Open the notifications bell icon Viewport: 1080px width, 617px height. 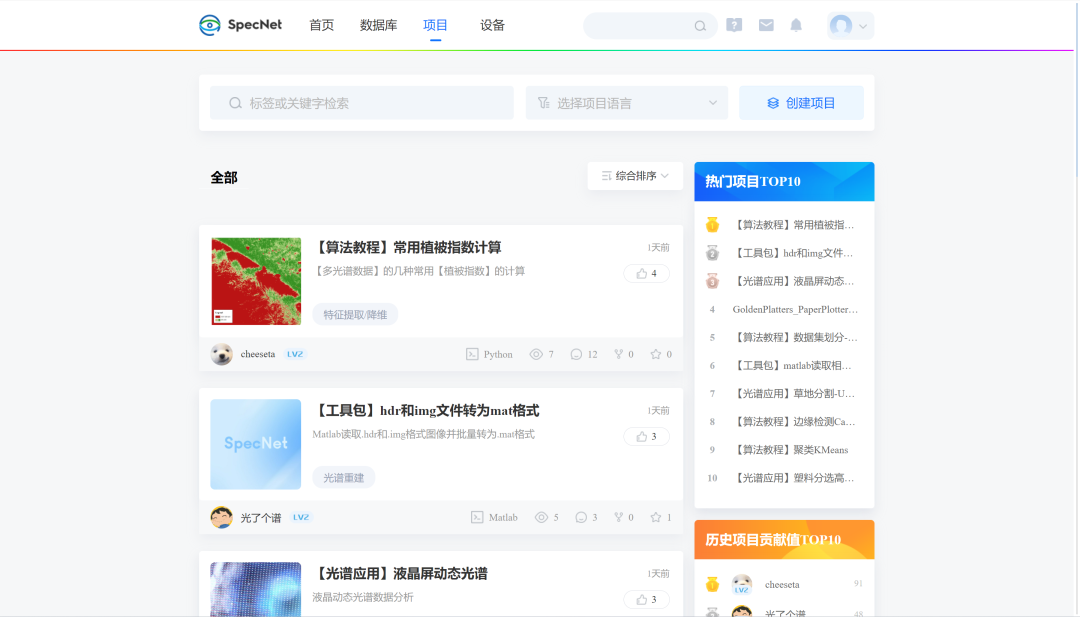click(795, 25)
